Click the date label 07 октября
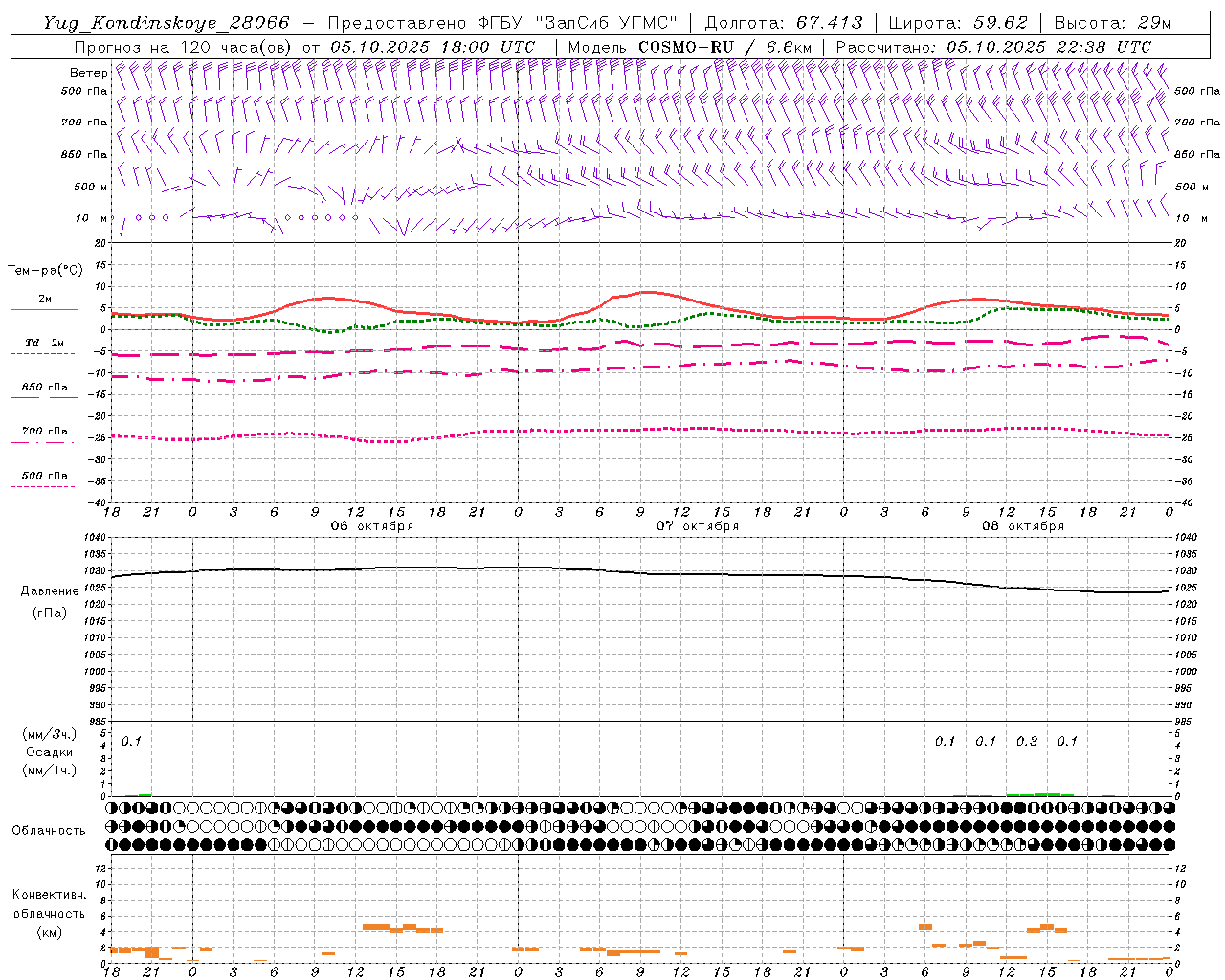 (x=698, y=526)
